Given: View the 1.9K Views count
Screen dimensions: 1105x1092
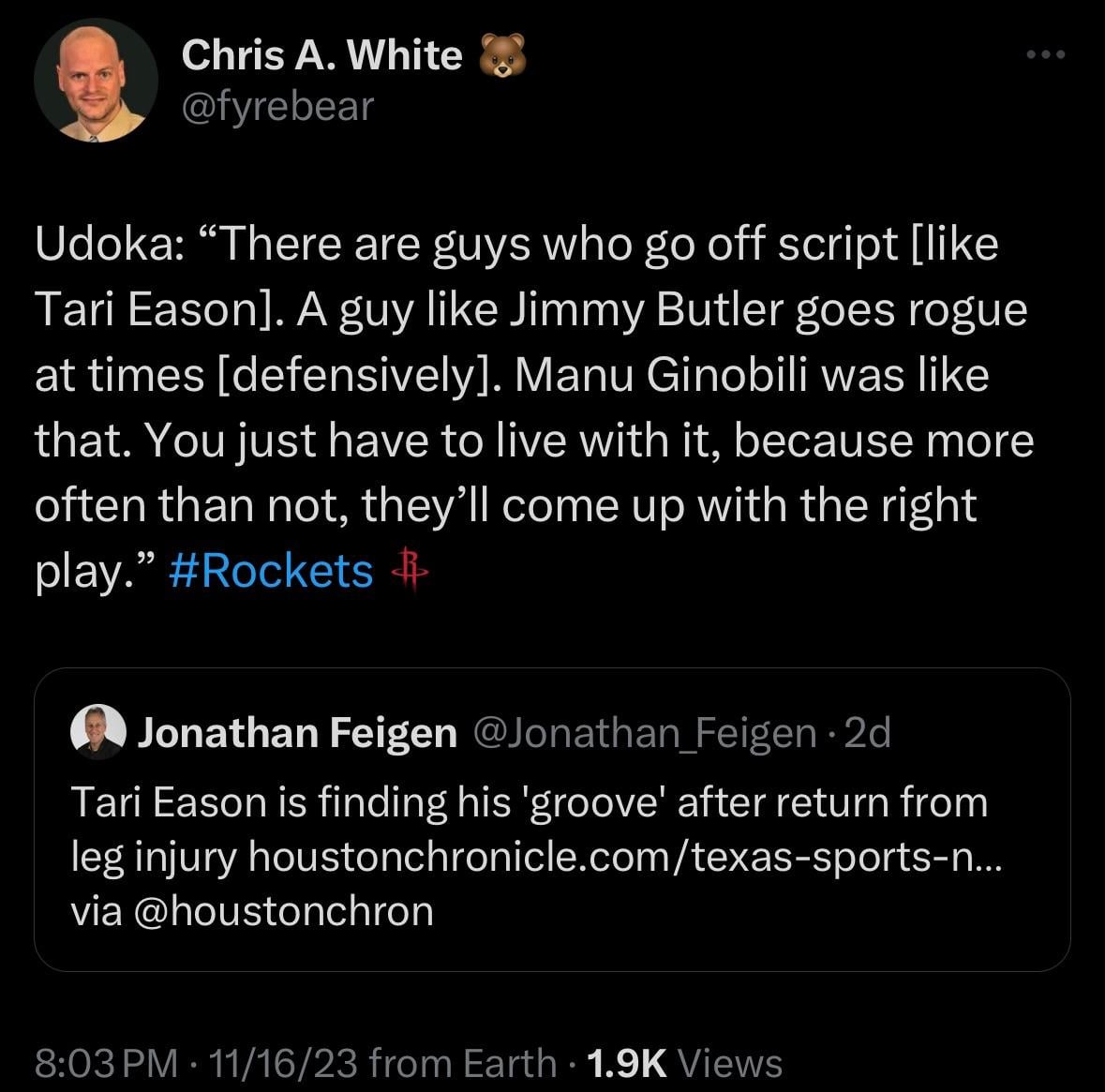Looking at the screenshot, I should 683,1063.
